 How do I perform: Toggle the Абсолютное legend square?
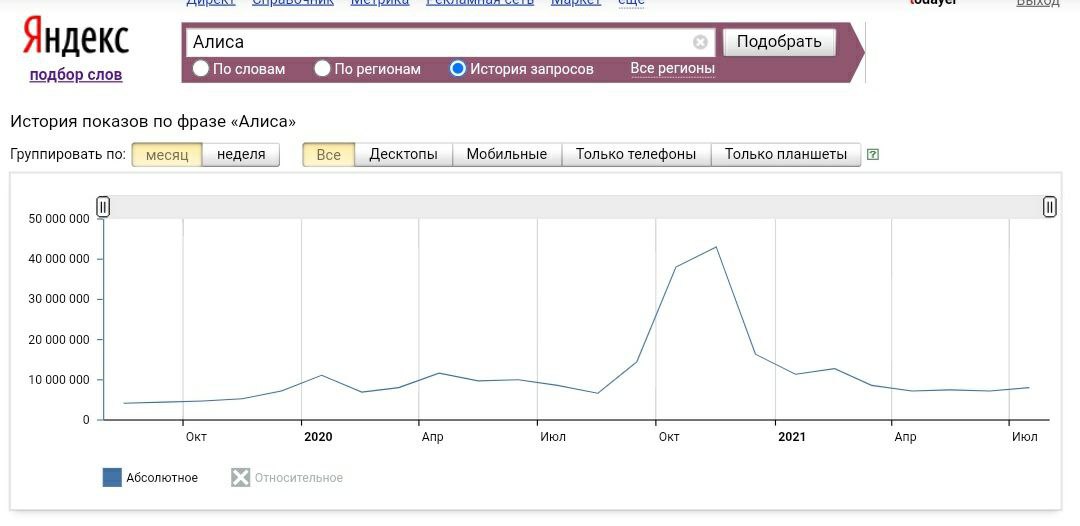click(112, 477)
